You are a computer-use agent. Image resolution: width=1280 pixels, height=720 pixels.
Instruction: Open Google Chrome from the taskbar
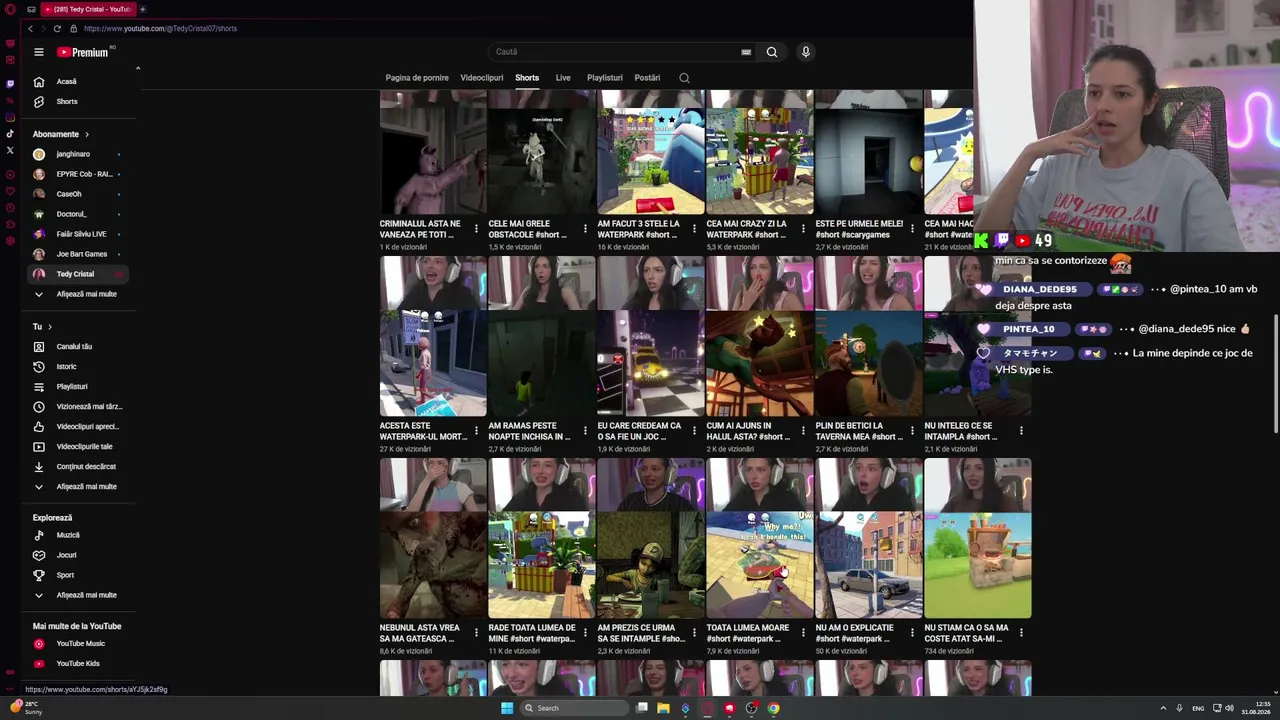coord(773,708)
